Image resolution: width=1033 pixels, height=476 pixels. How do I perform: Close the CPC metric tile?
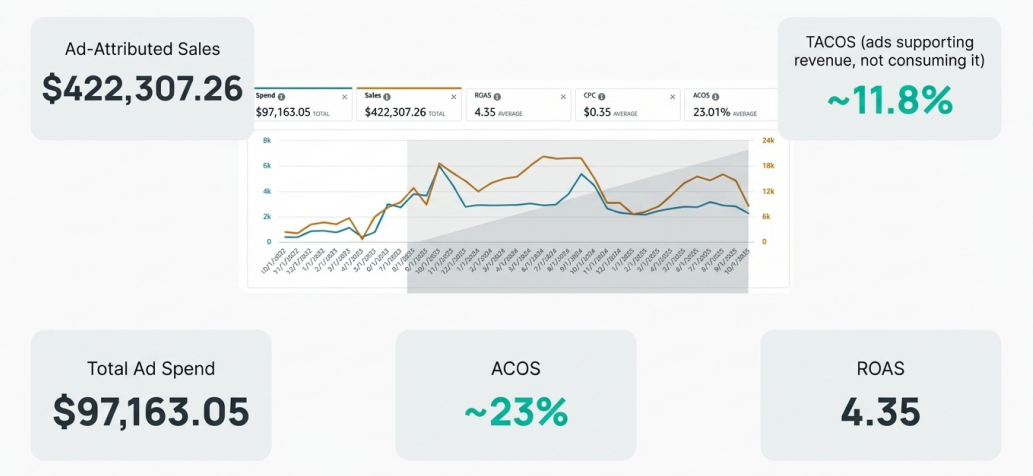(672, 97)
